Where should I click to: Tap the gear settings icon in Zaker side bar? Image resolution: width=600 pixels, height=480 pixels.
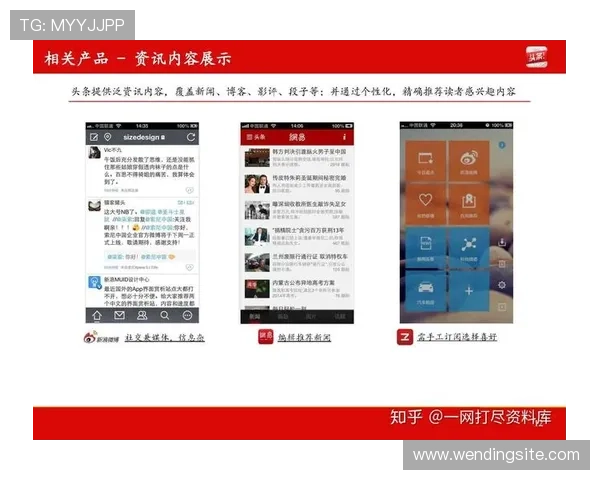[x=502, y=285]
